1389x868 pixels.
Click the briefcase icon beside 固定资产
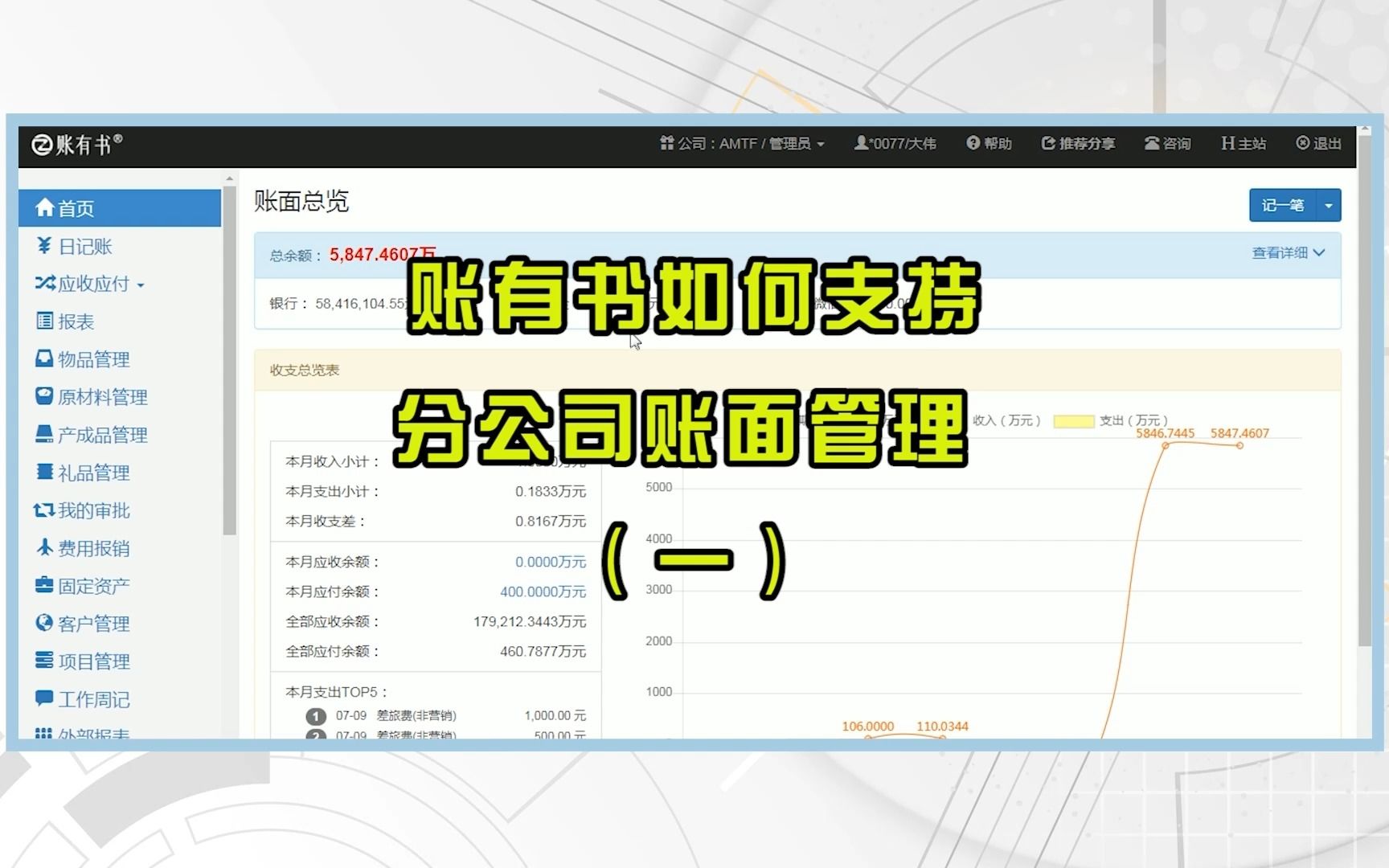[45, 585]
